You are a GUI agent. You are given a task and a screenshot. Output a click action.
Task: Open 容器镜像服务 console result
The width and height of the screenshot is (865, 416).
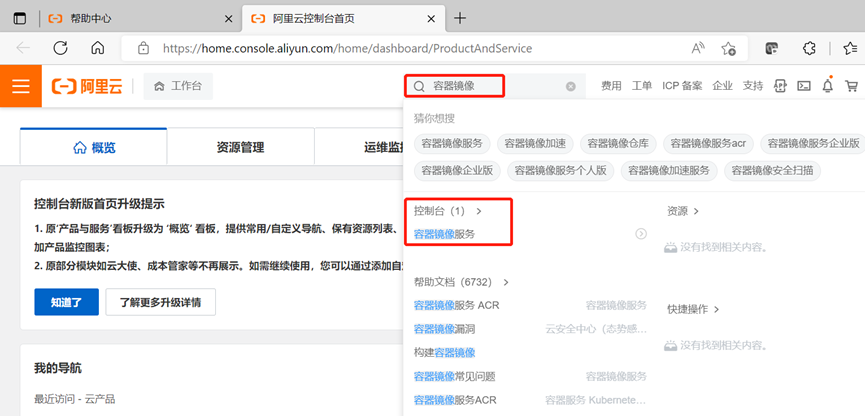[x=444, y=234]
